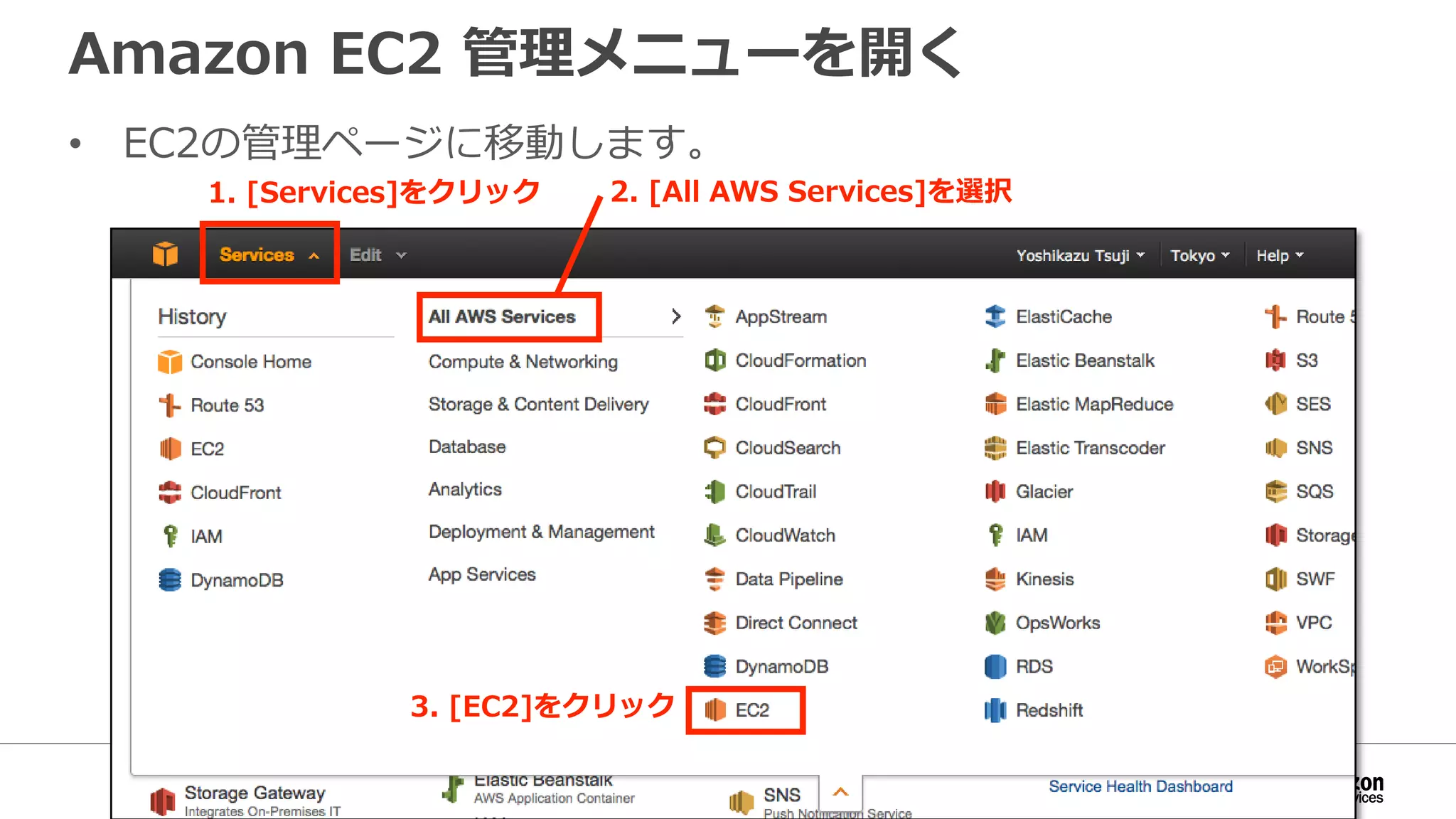Click the SWF service icon
This screenshot has width=1456, height=819.
click(x=1275, y=579)
